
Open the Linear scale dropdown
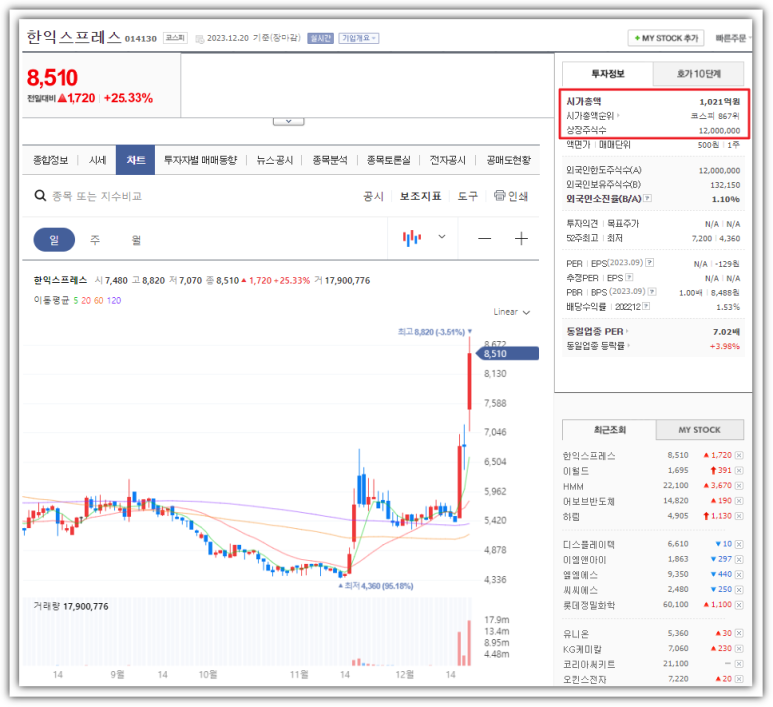511,312
